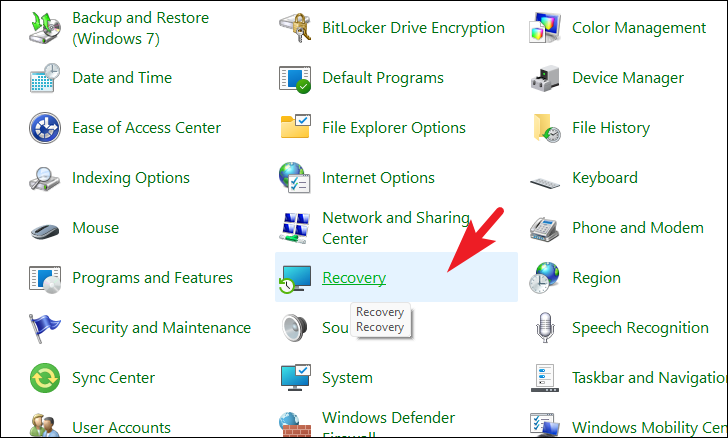The height and width of the screenshot is (438, 728).
Task: Select the Indexing Options link
Action: [131, 177]
